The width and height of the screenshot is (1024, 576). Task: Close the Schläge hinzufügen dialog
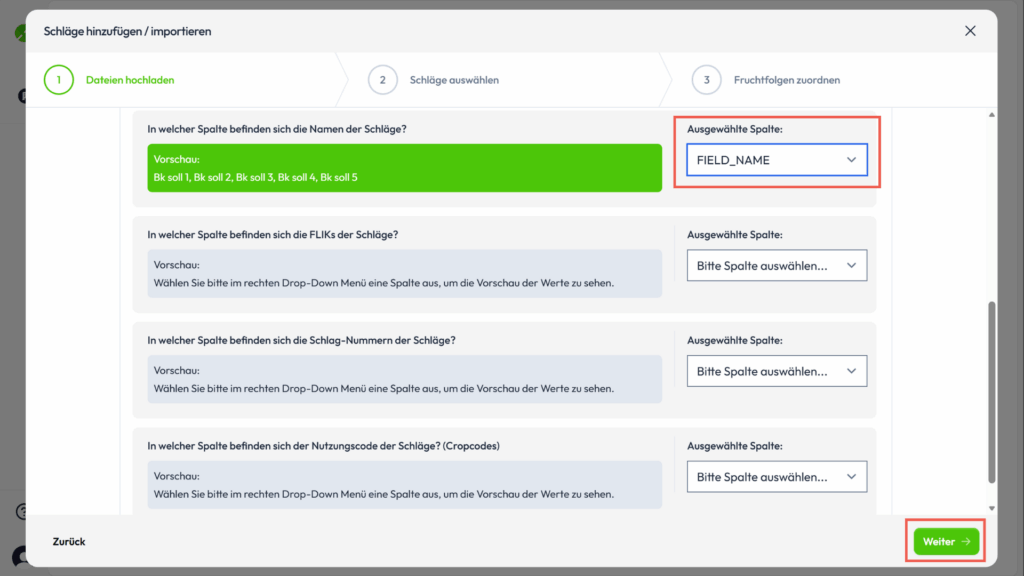tap(970, 31)
